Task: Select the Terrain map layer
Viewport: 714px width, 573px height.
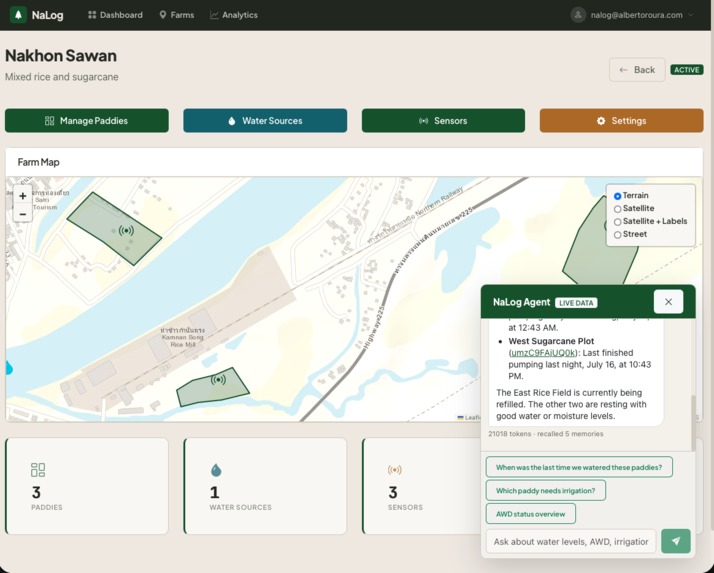Action: (617, 196)
